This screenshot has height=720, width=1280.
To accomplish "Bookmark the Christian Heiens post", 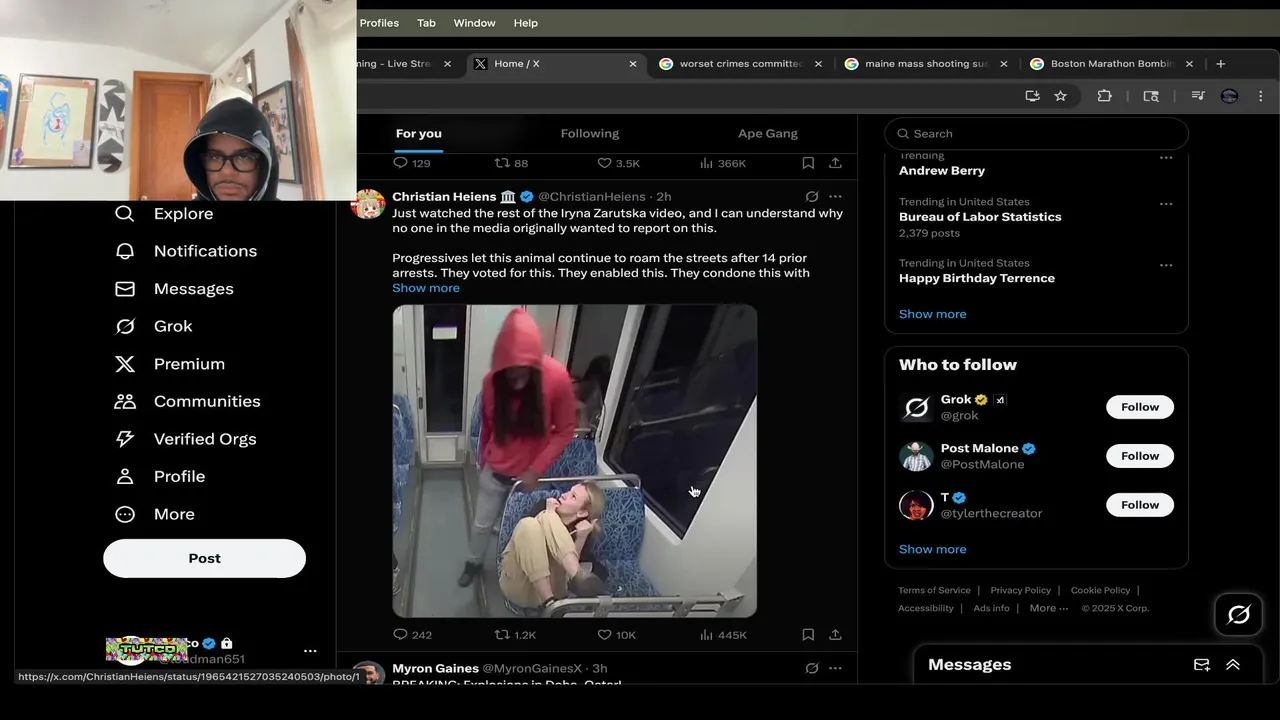I will click(808, 635).
